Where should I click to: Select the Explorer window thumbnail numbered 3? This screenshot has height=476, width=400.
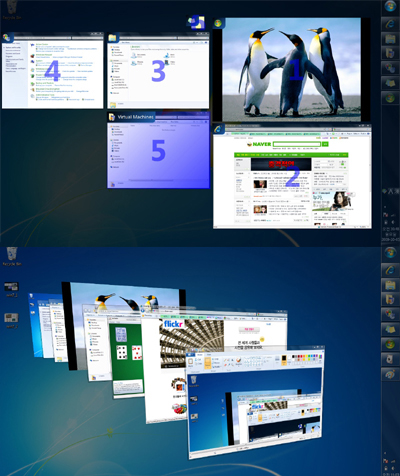click(x=158, y=70)
